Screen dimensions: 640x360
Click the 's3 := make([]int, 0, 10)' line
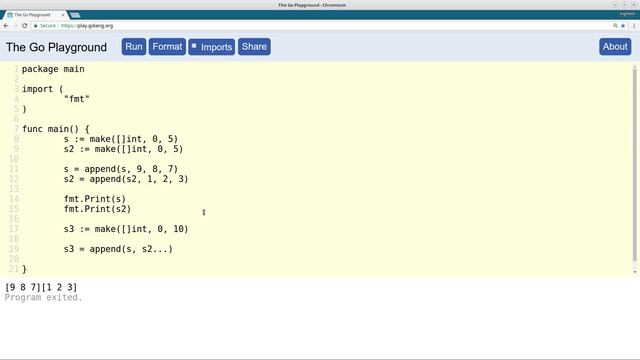pos(126,229)
